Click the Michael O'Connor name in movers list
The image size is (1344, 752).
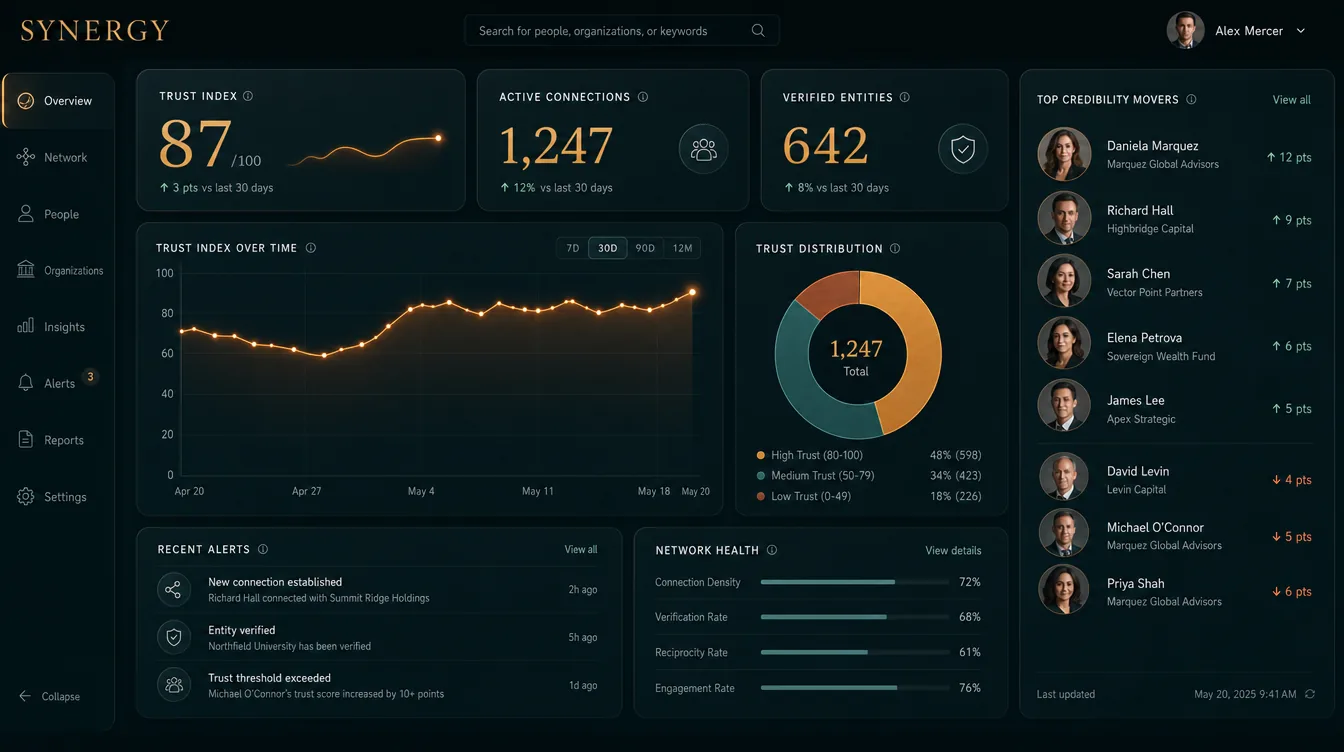(1155, 527)
